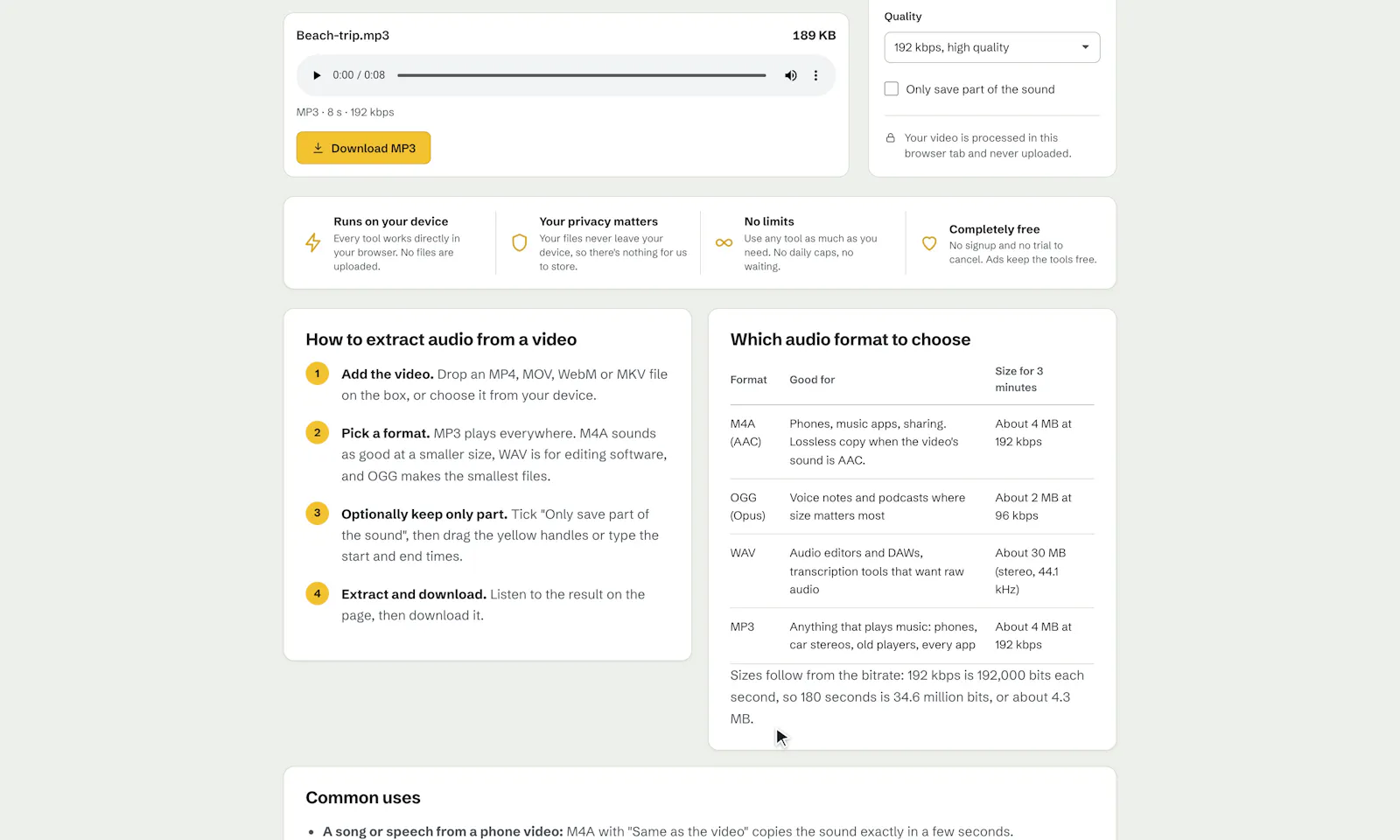Click the MP3 · 8 s · 192 kbps info
Viewport: 1400px width, 840px height.
click(x=345, y=112)
